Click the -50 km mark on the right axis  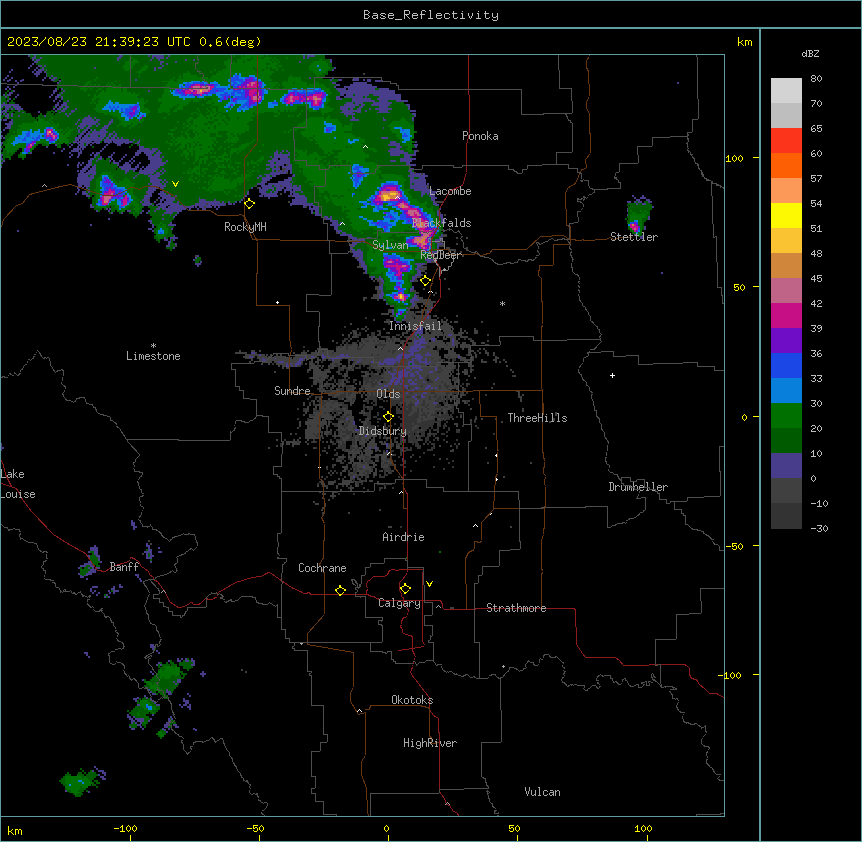pyautogui.click(x=734, y=546)
